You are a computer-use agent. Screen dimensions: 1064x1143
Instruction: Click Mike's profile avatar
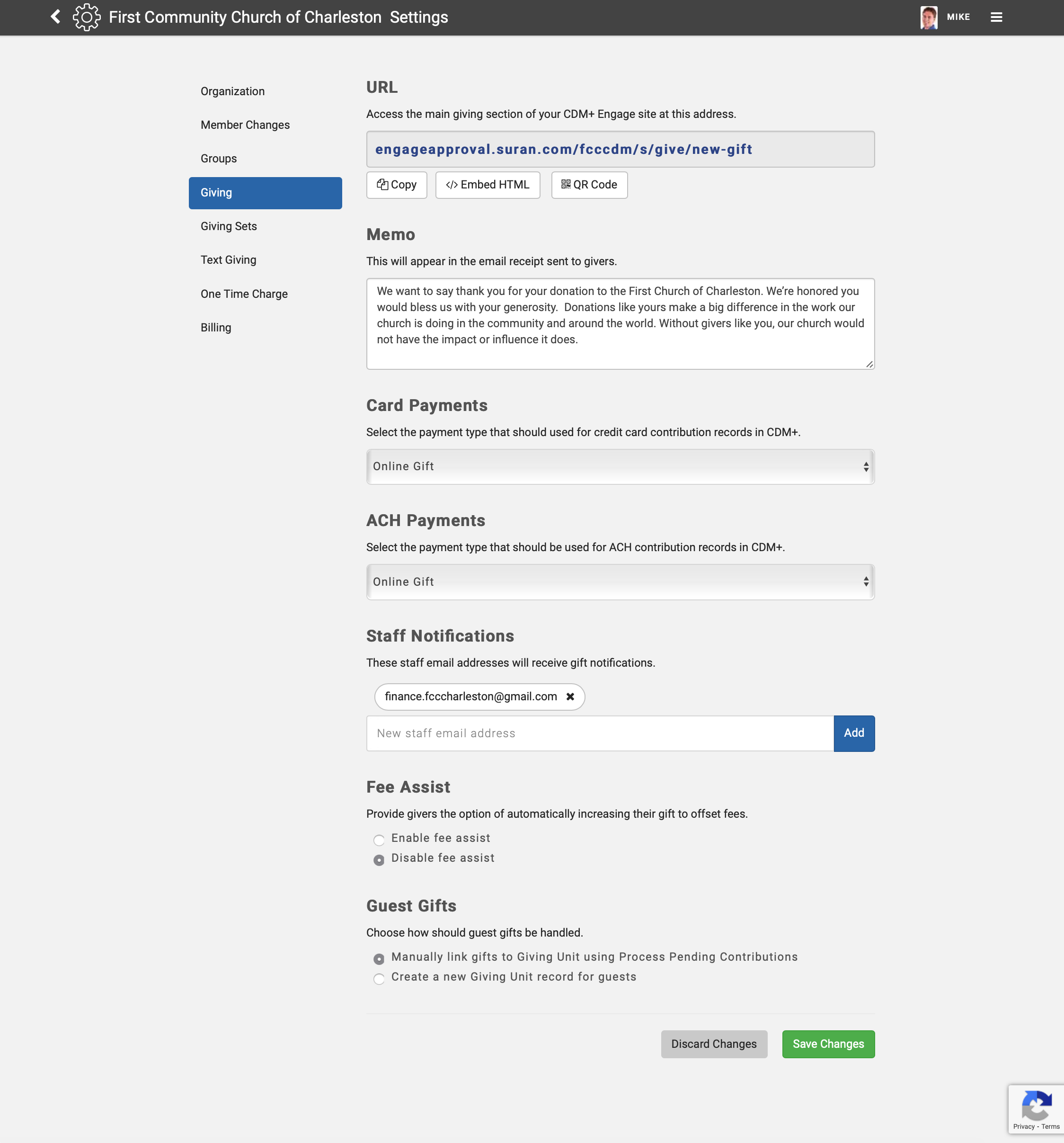click(928, 17)
